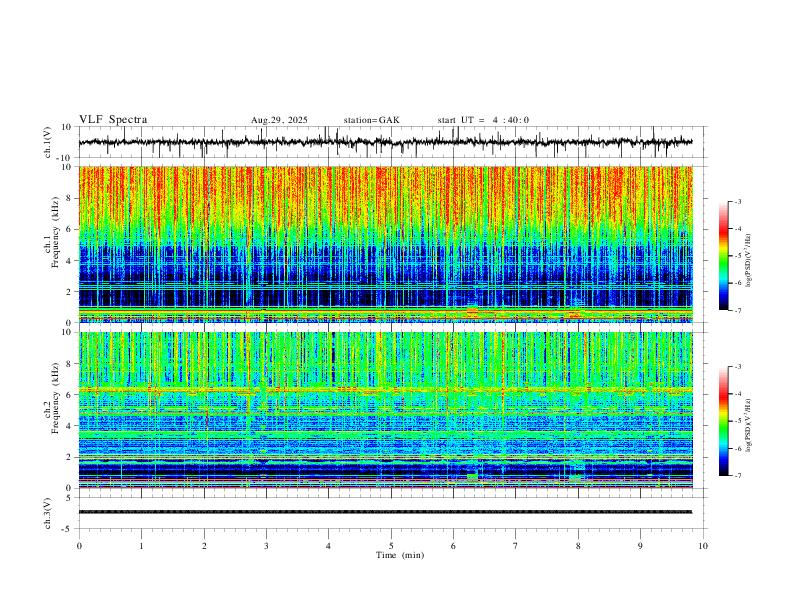The height and width of the screenshot is (612, 792).
Task: Click time axis tick label "8"
Action: click(578, 546)
